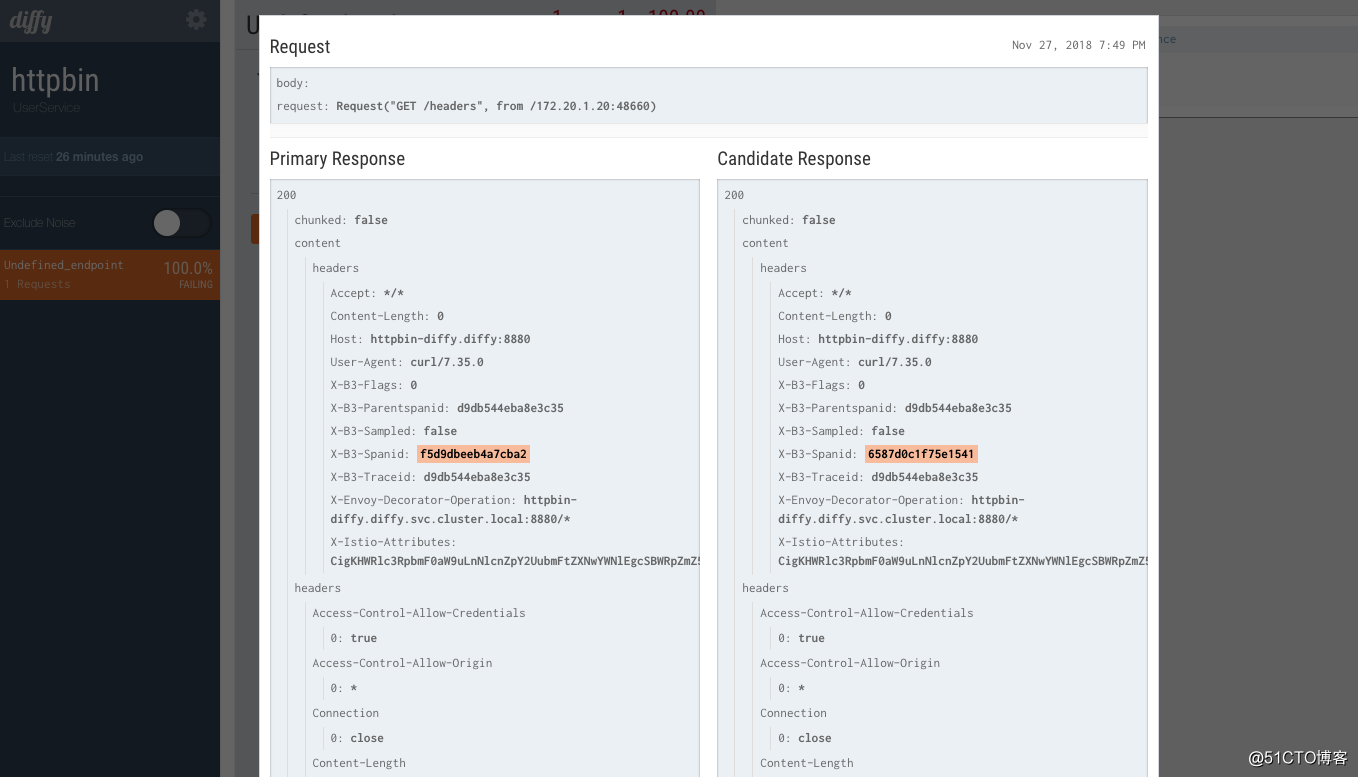Open the settings gear in Diffy sidebar

pos(196,20)
